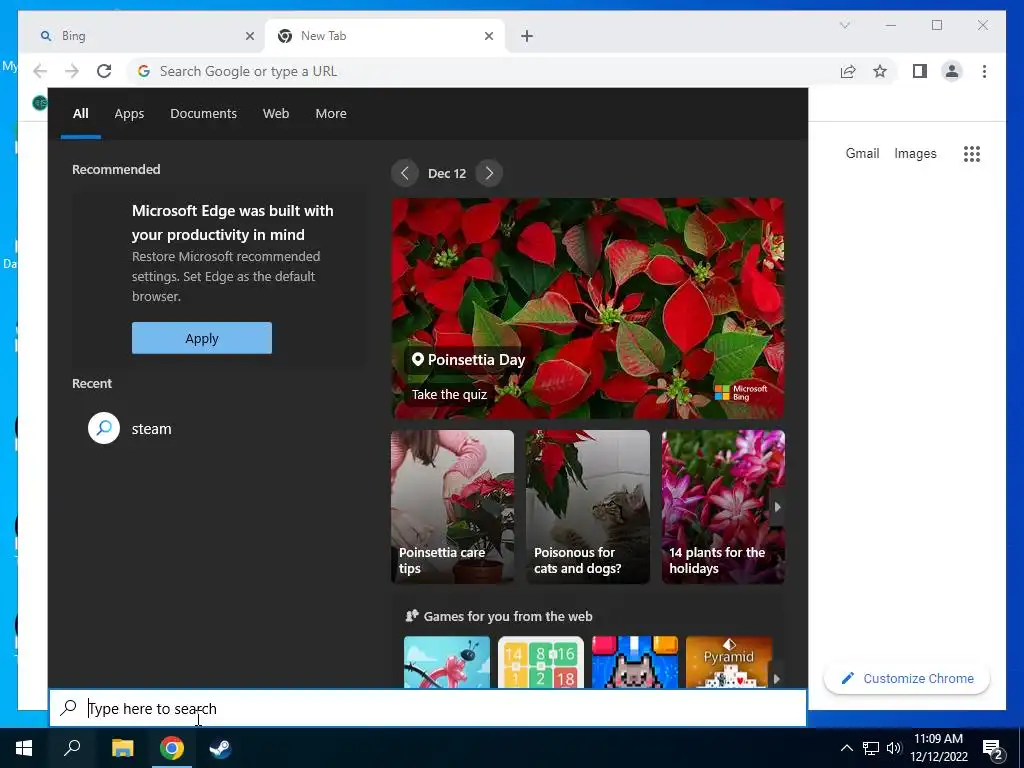
Task: Open Chrome three-dot menu
Action: pyautogui.click(x=984, y=71)
